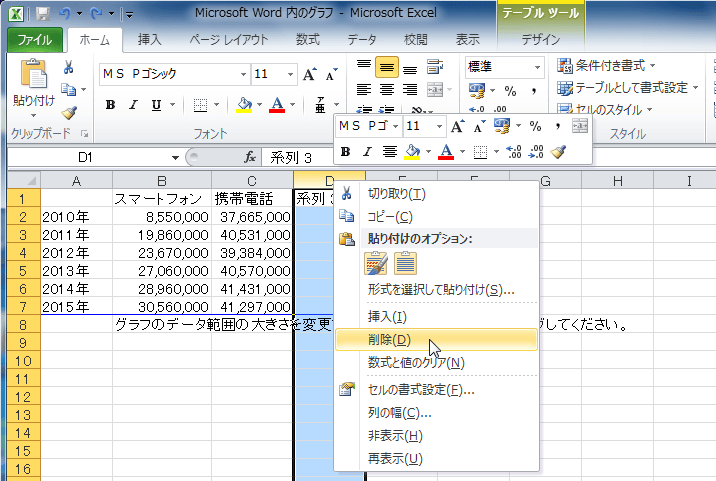Choose 非表示(H) from context menu
Screen dimensions: 716x481
click(436, 435)
